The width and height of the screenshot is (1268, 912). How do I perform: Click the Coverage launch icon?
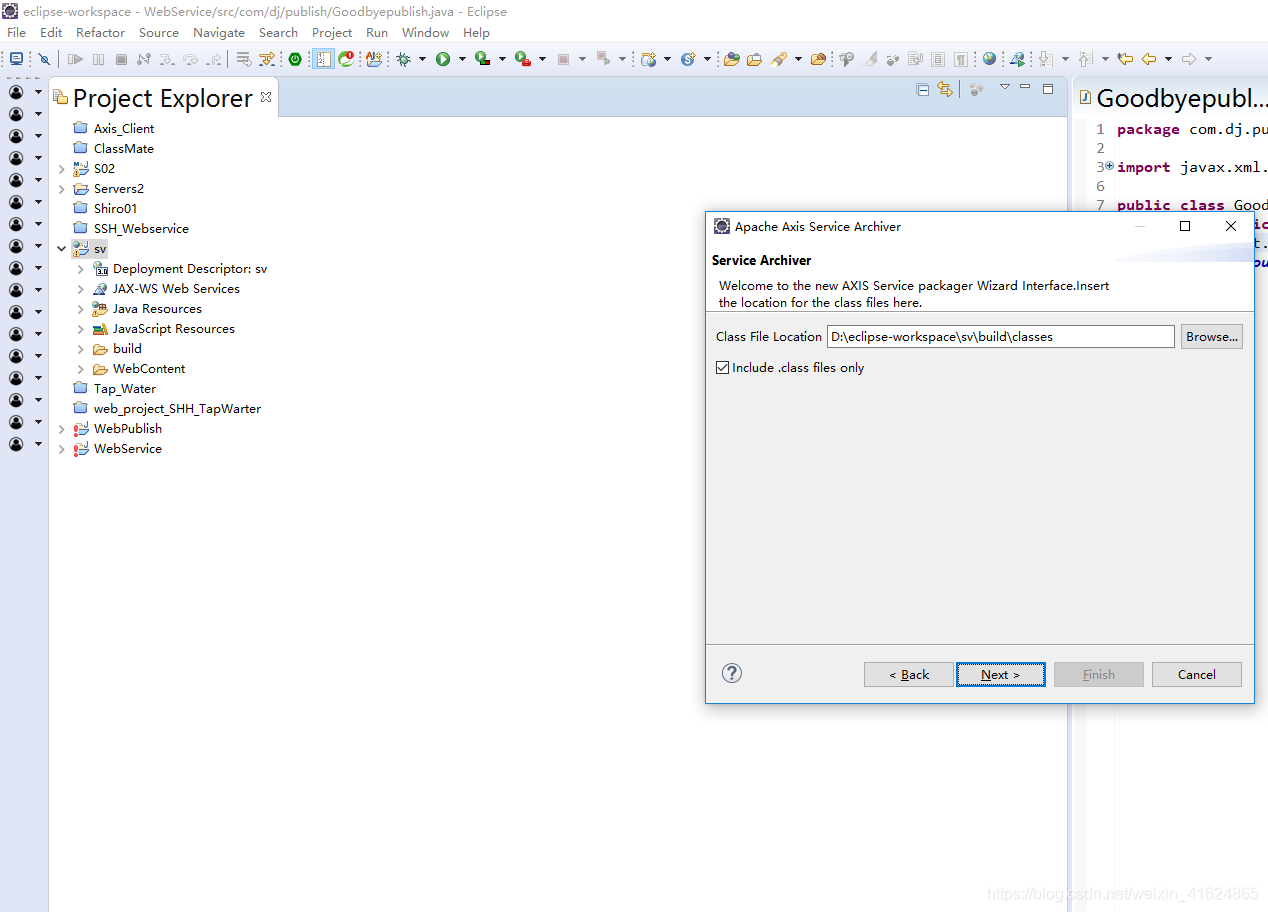point(482,59)
